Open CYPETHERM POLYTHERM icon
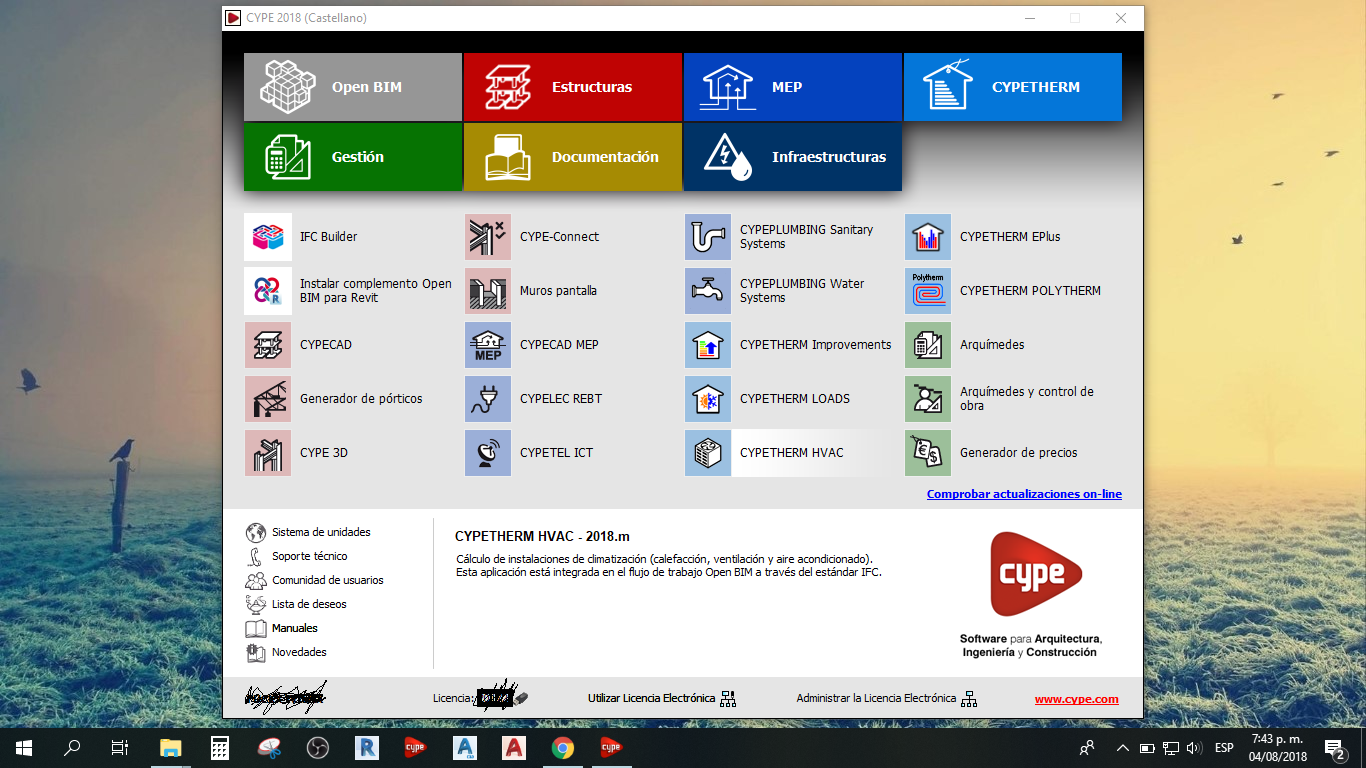 click(928, 291)
